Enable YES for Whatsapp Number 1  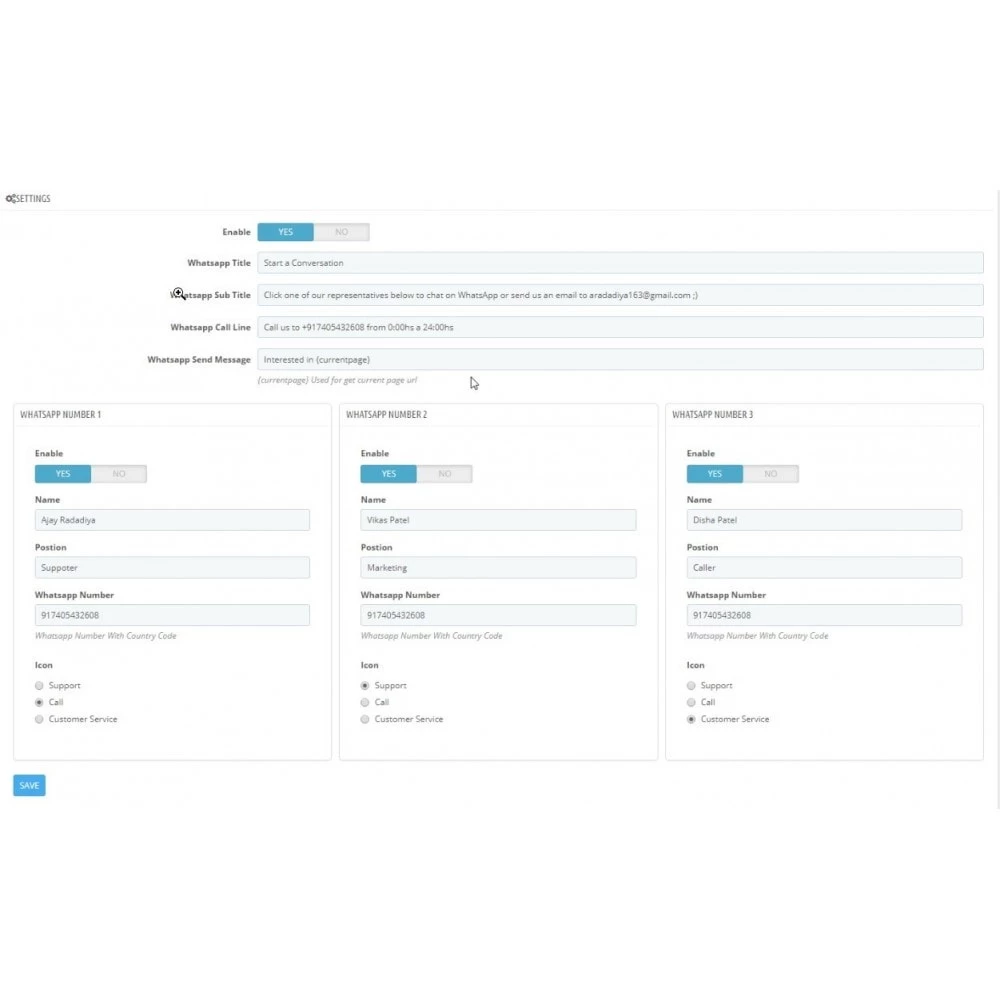click(x=62, y=474)
